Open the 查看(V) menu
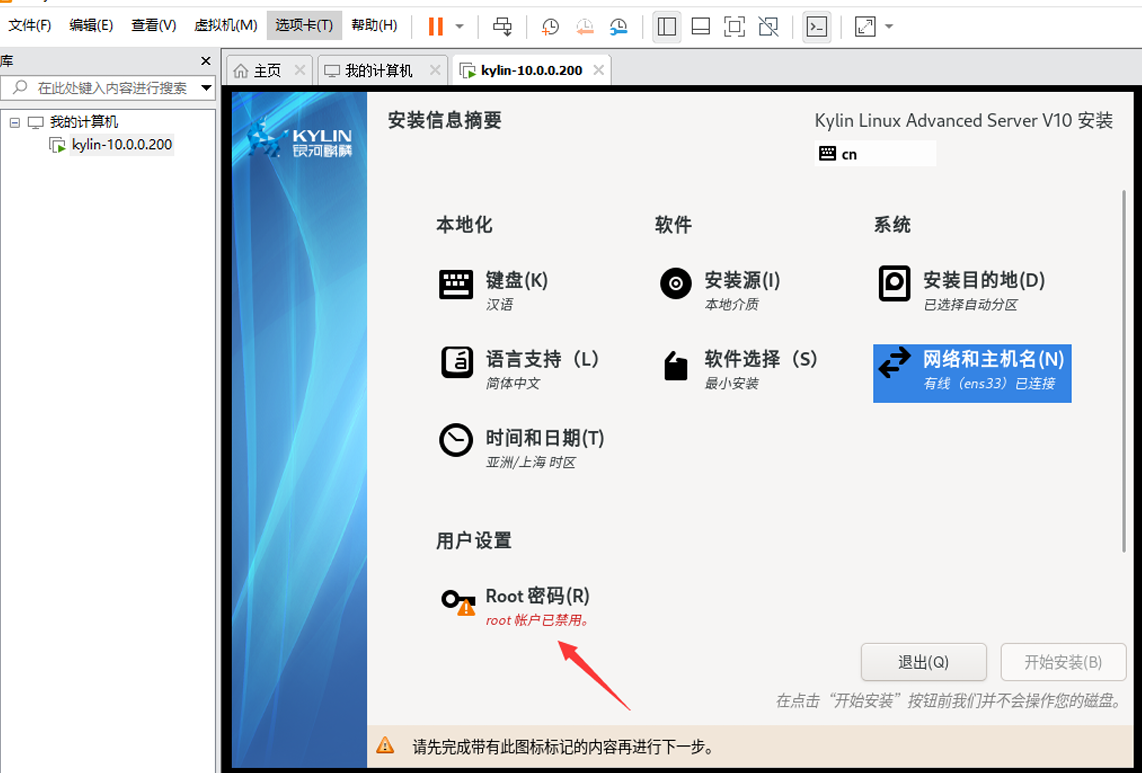The height and width of the screenshot is (773, 1142). pyautogui.click(x=154, y=25)
